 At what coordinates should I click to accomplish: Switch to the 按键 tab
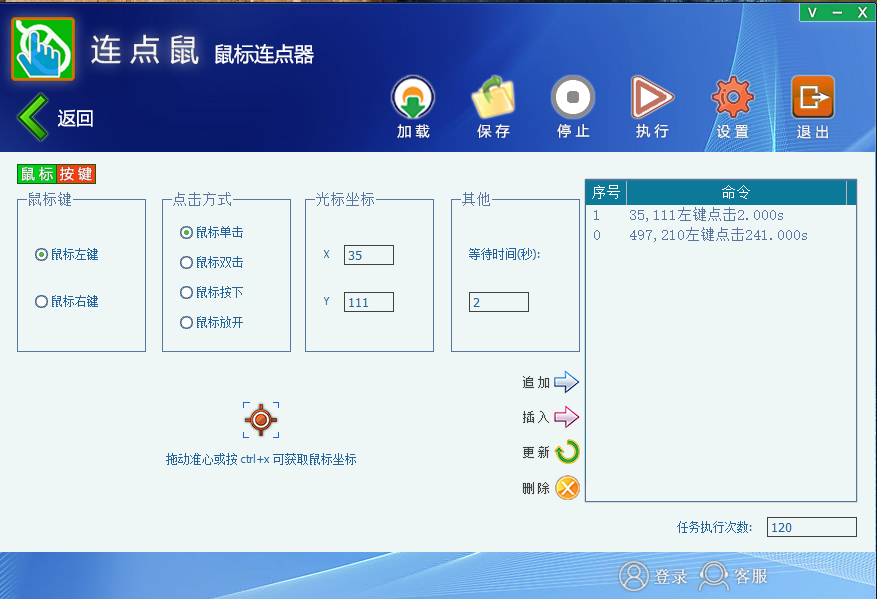[76, 174]
